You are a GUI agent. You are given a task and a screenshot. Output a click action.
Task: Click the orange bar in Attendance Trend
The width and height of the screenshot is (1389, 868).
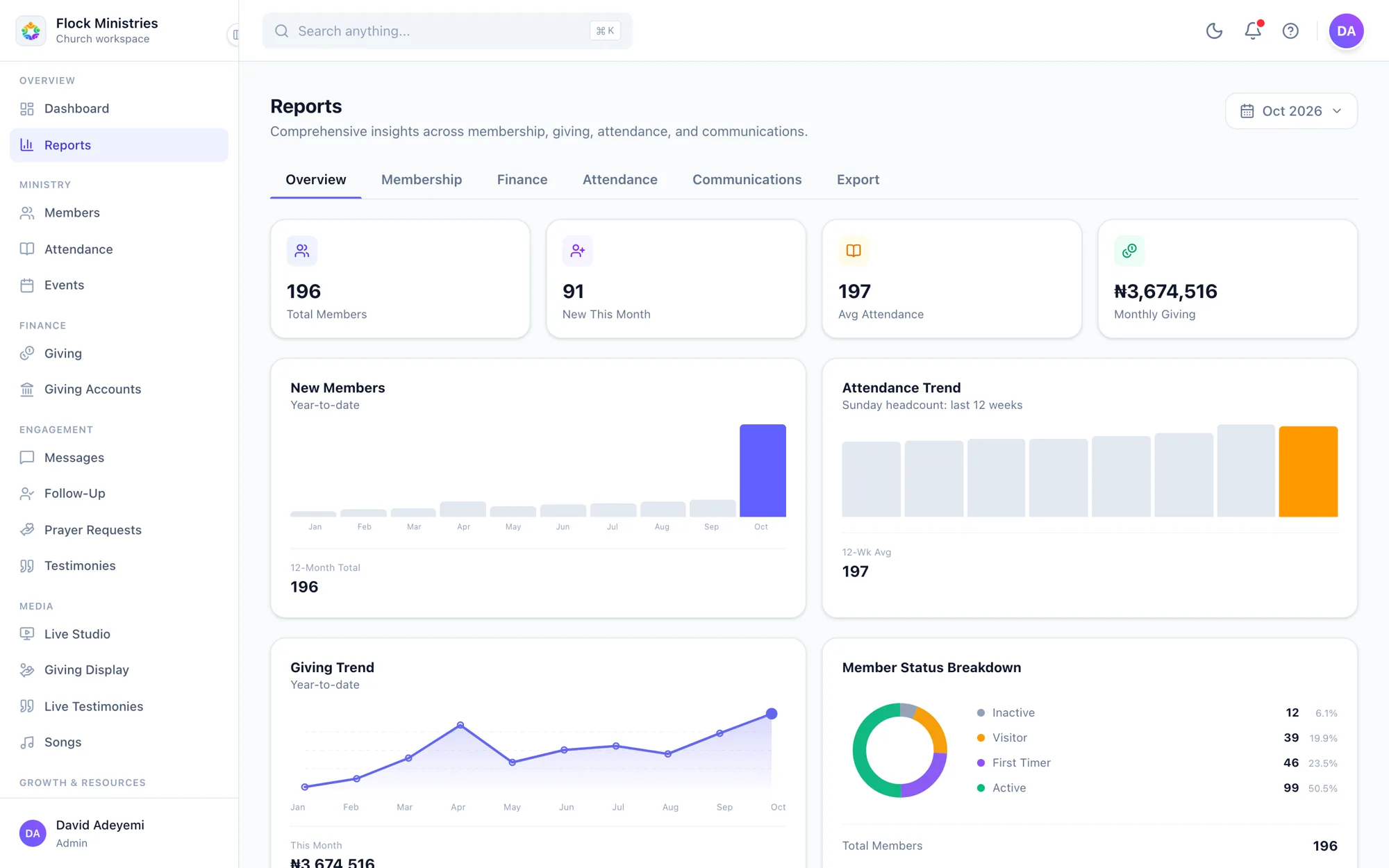[1308, 471]
